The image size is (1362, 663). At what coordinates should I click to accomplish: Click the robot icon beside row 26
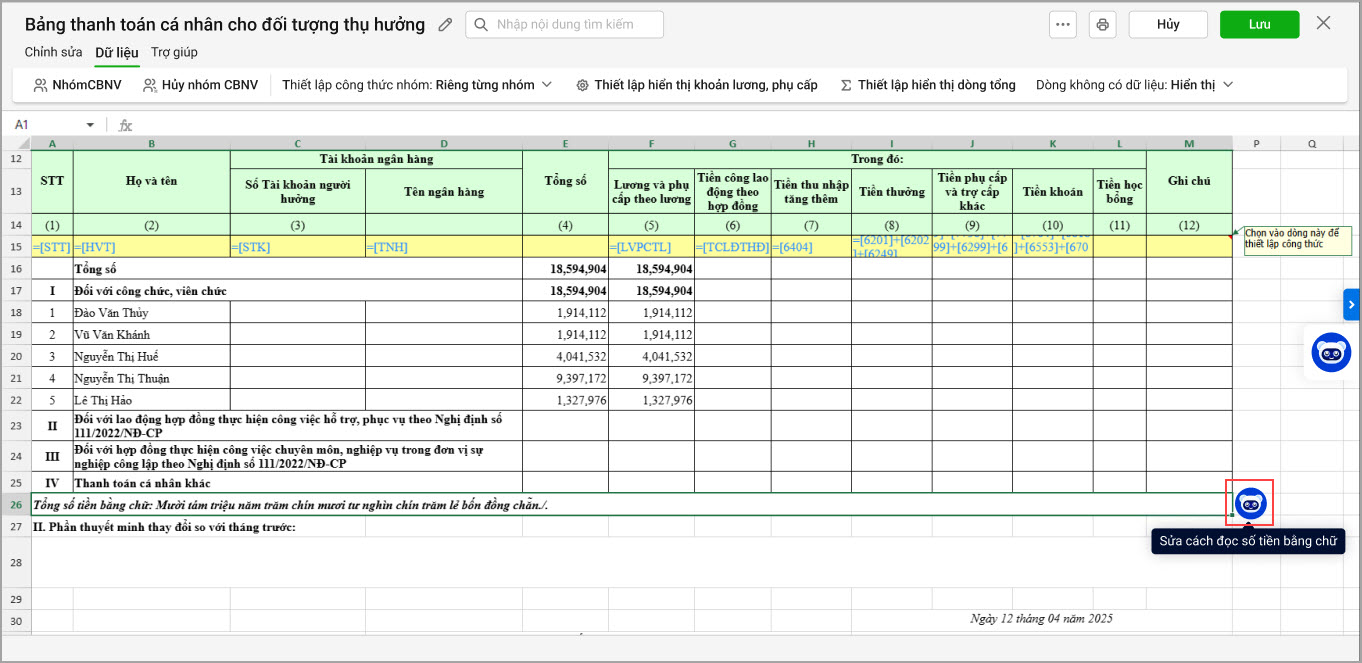tap(1251, 503)
